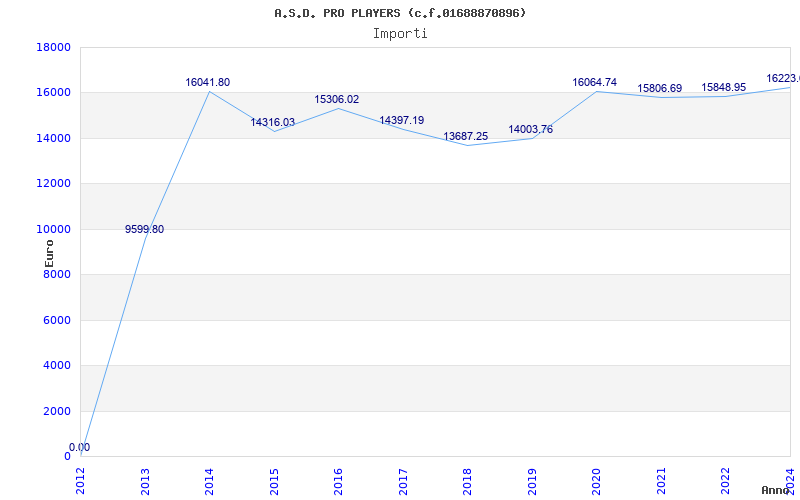Image resolution: width=800 pixels, height=500 pixels.
Task: Click the 4000 y-axis tick label
Action: 57,366
